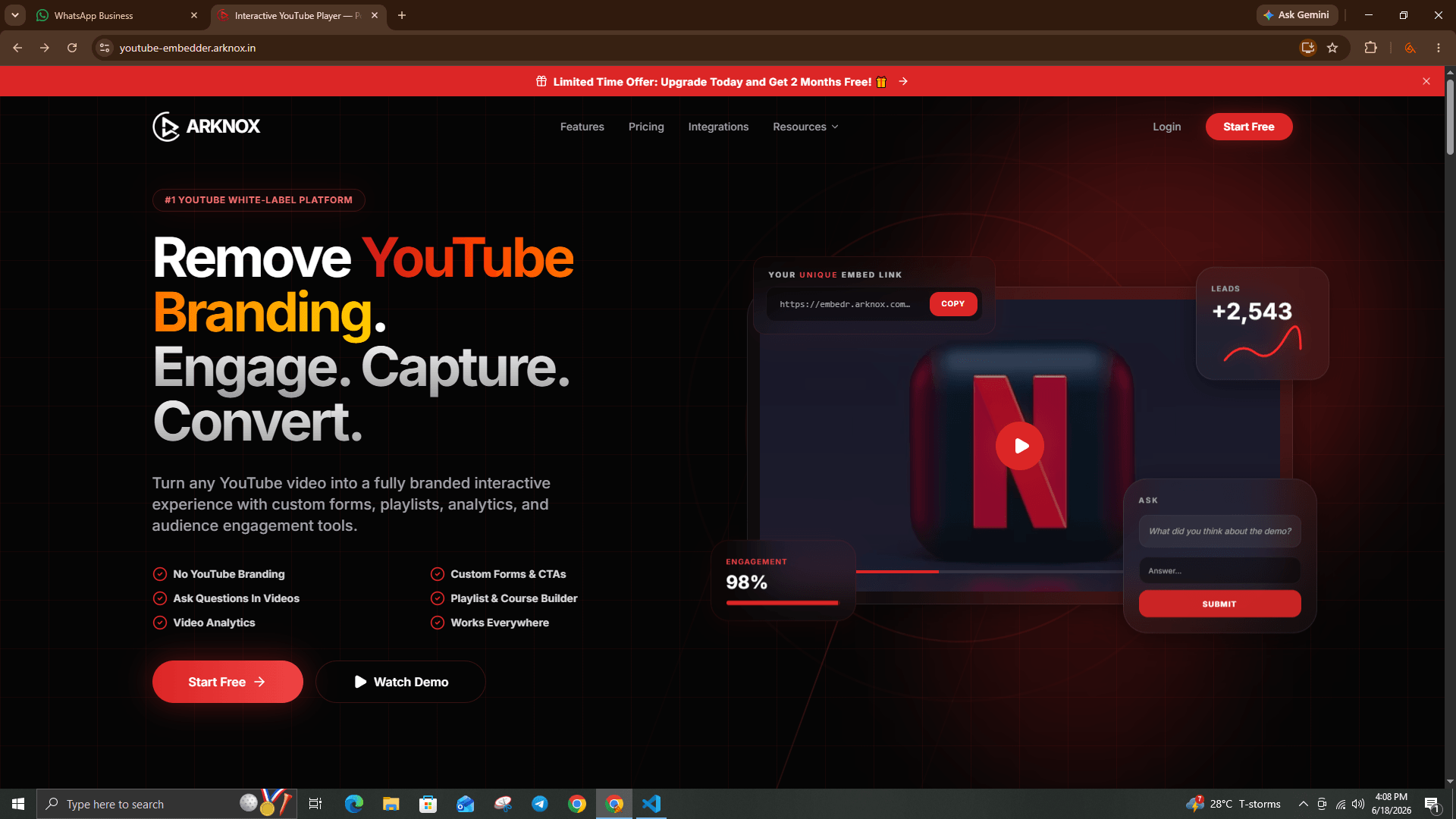The width and height of the screenshot is (1456, 819).
Task: Close the Interactive YouTube Player tab
Action: pos(375,15)
